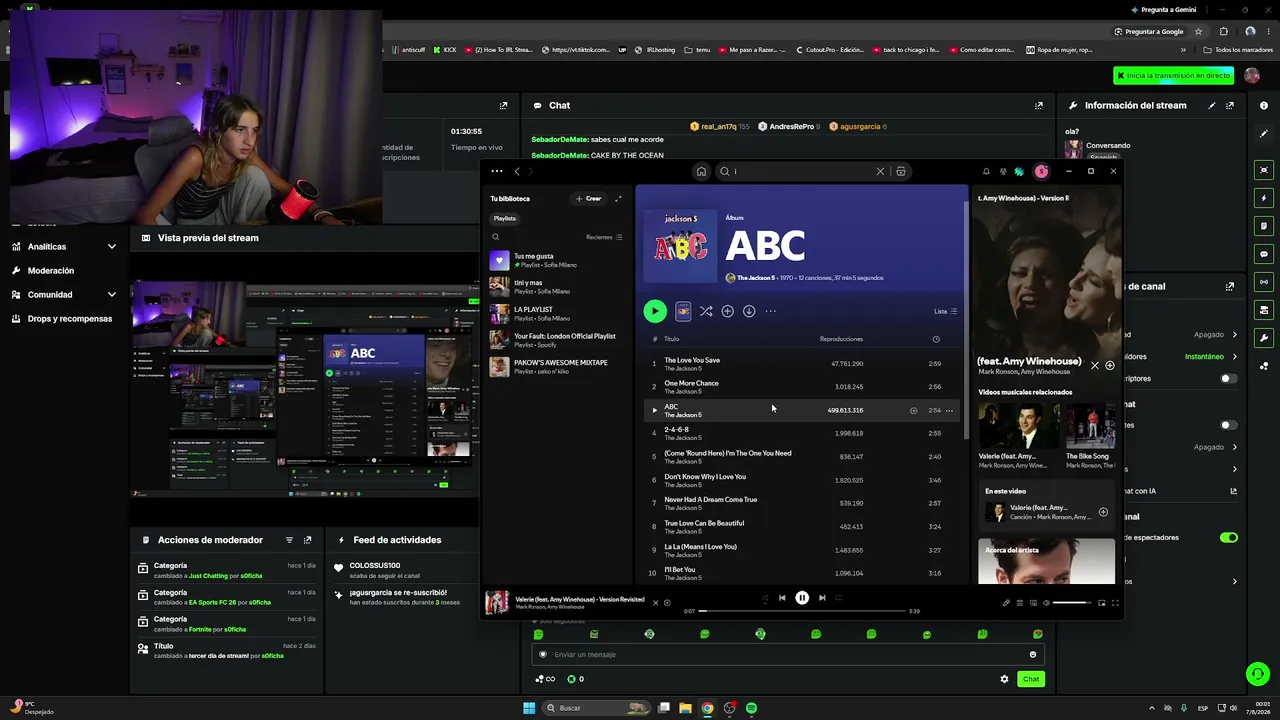Pop out the Chat panel
Viewport: 1280px width, 720px height.
(x=1039, y=105)
